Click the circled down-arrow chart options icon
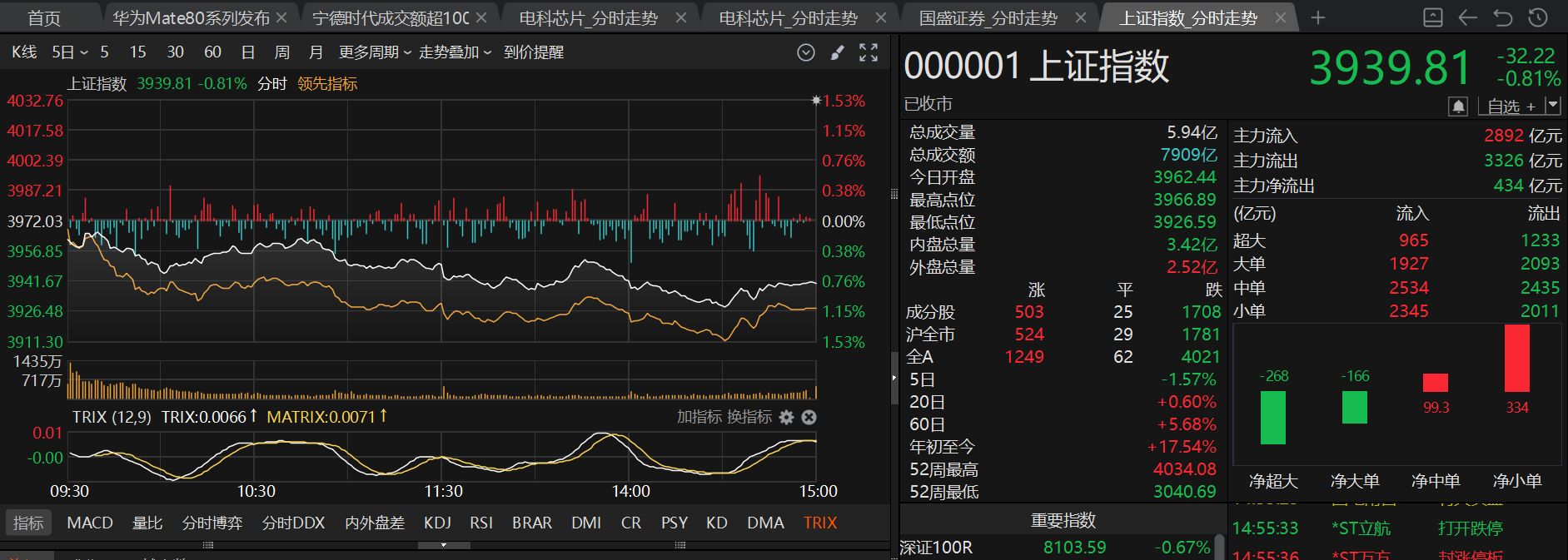 pos(805,52)
